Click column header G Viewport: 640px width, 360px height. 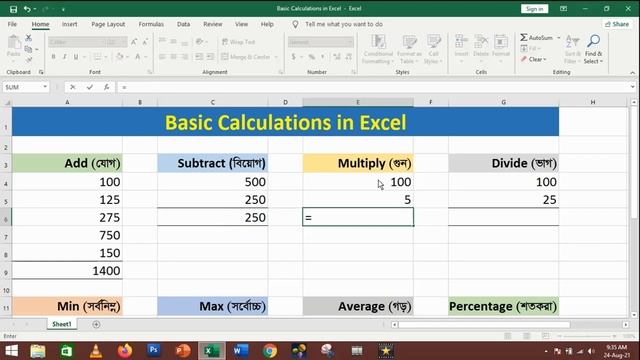(x=504, y=102)
